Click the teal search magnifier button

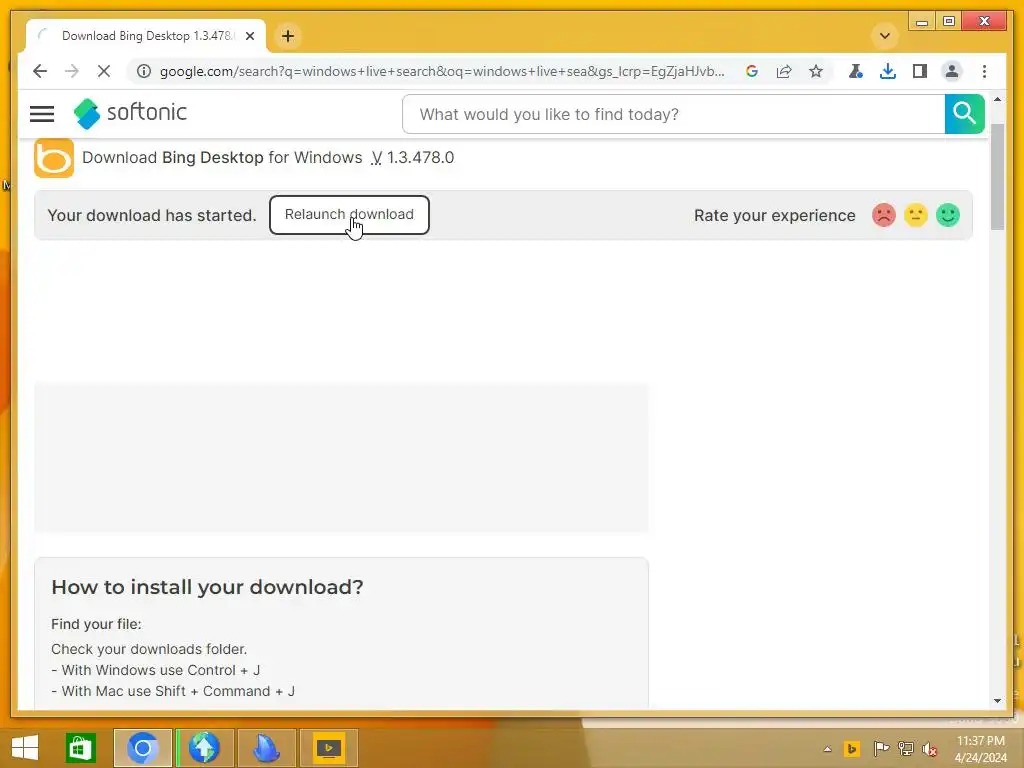pos(964,114)
